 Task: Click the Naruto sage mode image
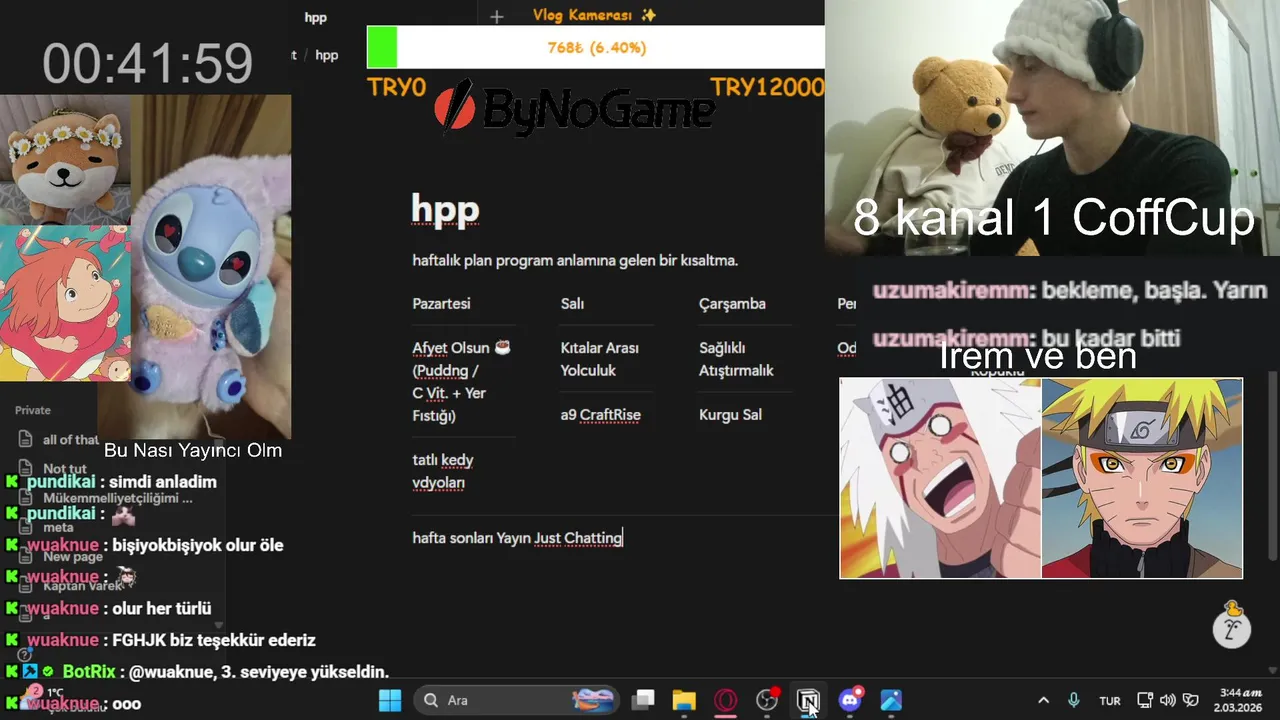(1142, 478)
